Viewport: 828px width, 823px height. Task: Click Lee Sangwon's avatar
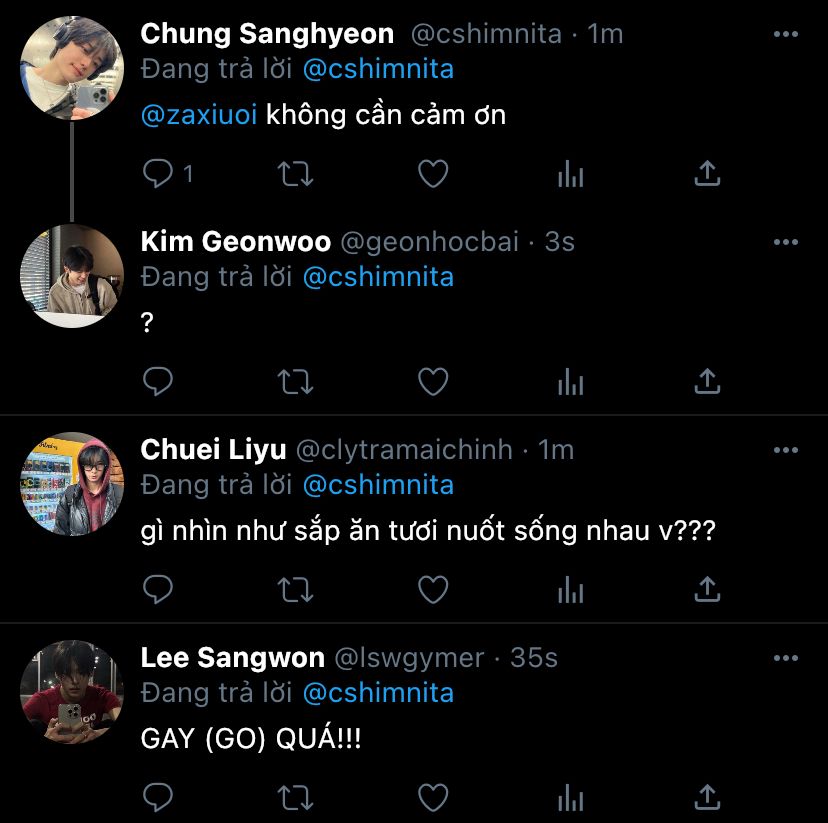point(72,692)
